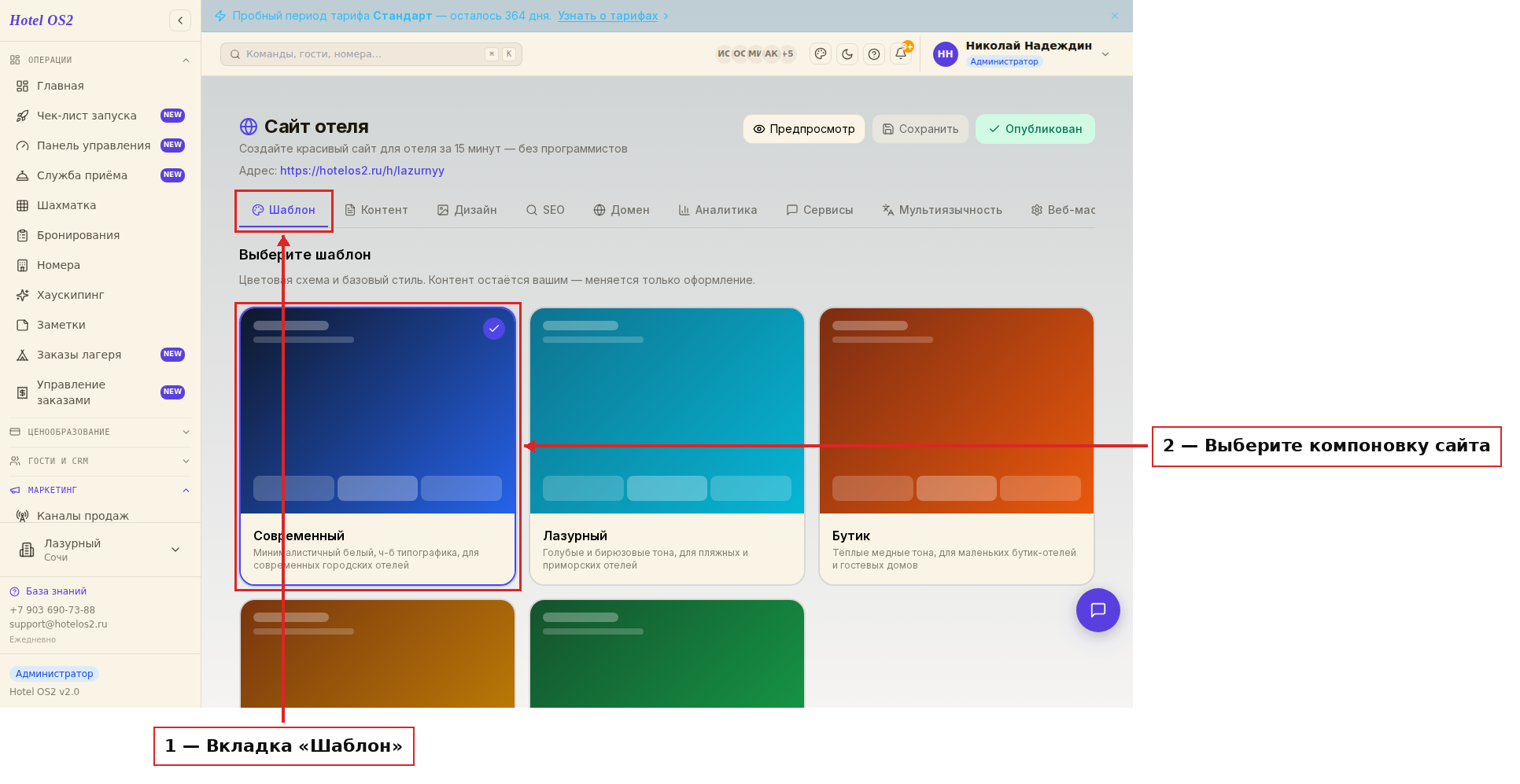Go to Заказы лагеря
Viewport: 1520px width, 784px height.
coord(100,355)
